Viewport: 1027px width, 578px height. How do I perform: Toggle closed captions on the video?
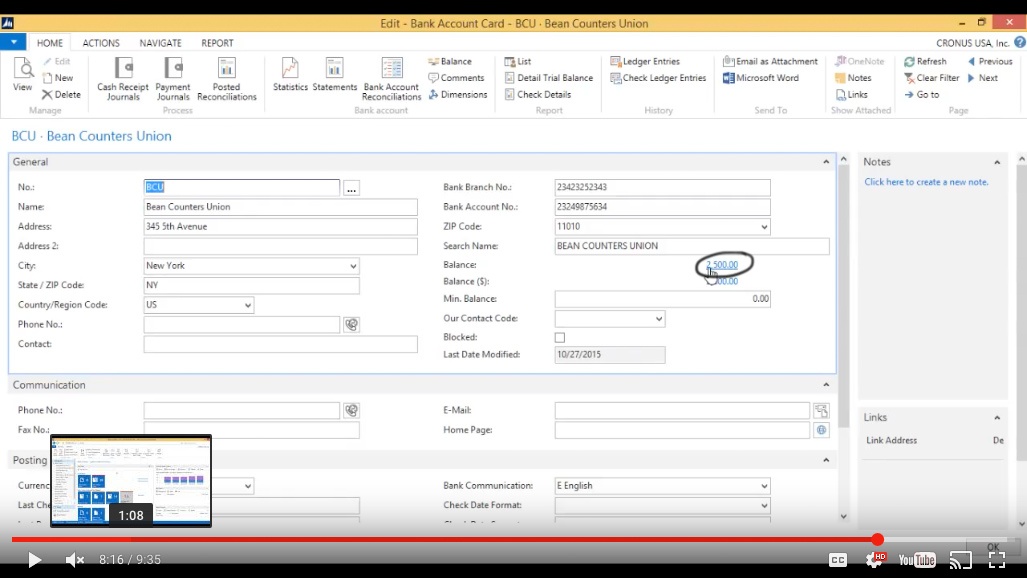pyautogui.click(x=838, y=560)
